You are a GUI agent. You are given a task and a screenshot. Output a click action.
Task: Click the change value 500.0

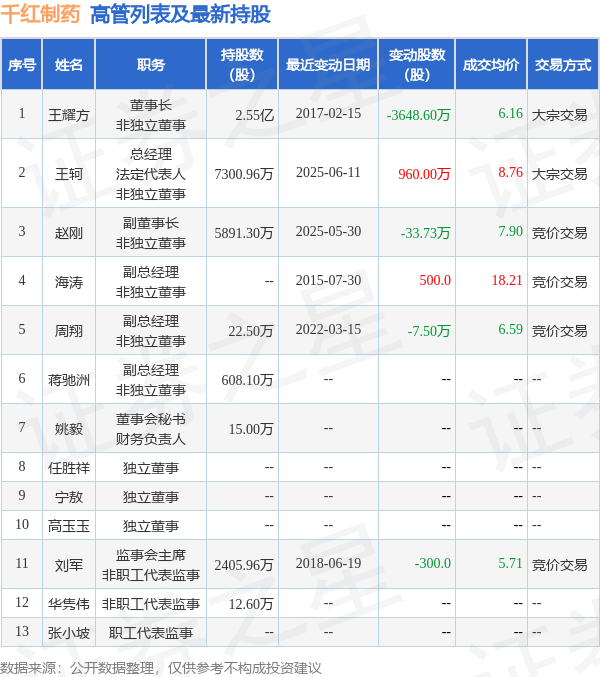tap(435, 280)
